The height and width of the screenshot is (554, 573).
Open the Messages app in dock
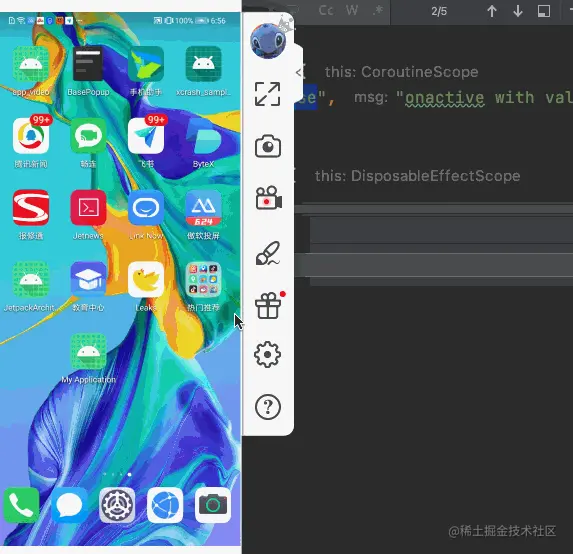coord(69,505)
